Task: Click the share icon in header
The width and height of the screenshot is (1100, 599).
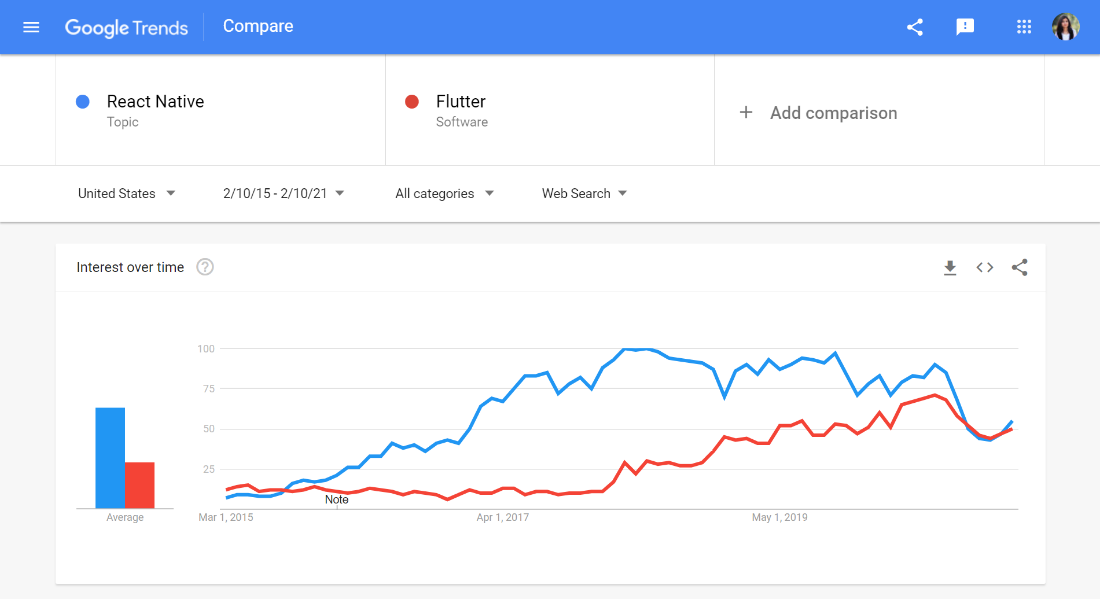Action: [915, 27]
